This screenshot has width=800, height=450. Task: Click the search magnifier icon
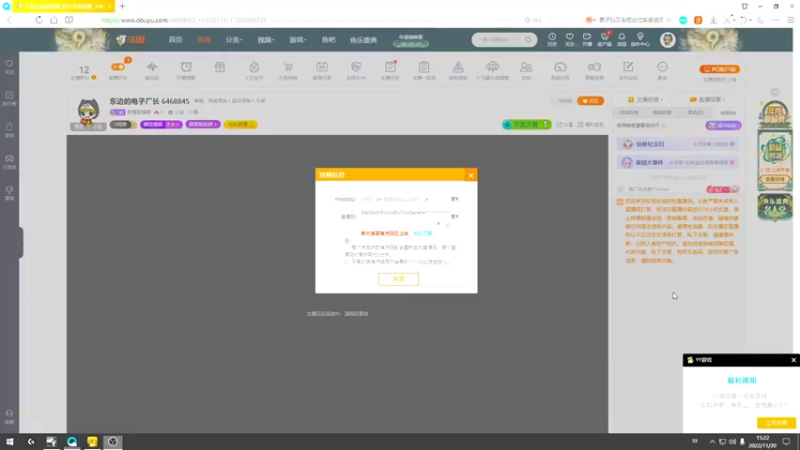tap(528, 39)
